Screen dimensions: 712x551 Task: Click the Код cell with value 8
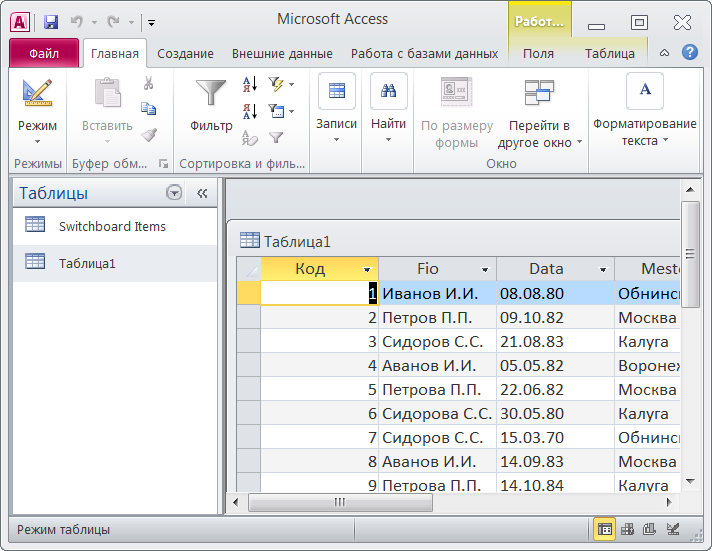click(x=319, y=462)
